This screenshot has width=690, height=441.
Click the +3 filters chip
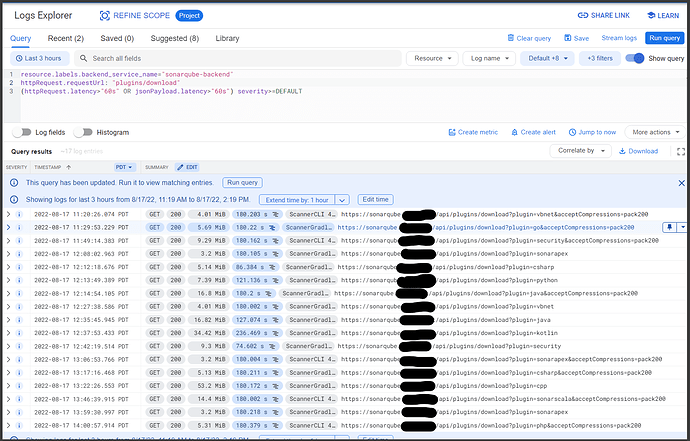pos(600,58)
